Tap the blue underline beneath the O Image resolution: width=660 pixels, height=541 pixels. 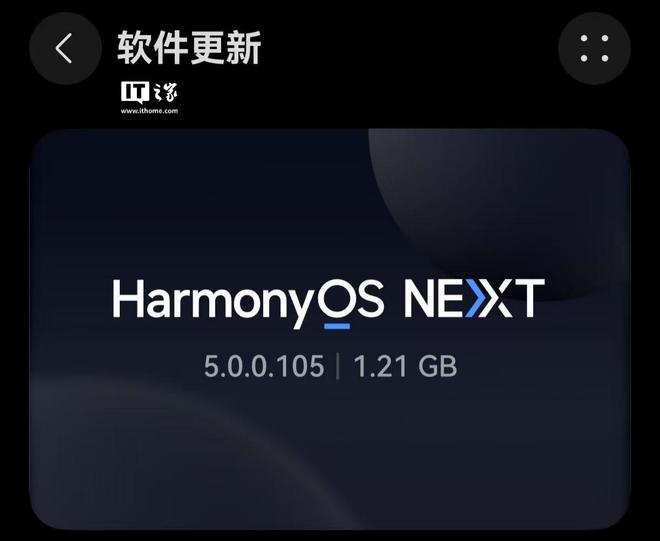click(x=337, y=326)
